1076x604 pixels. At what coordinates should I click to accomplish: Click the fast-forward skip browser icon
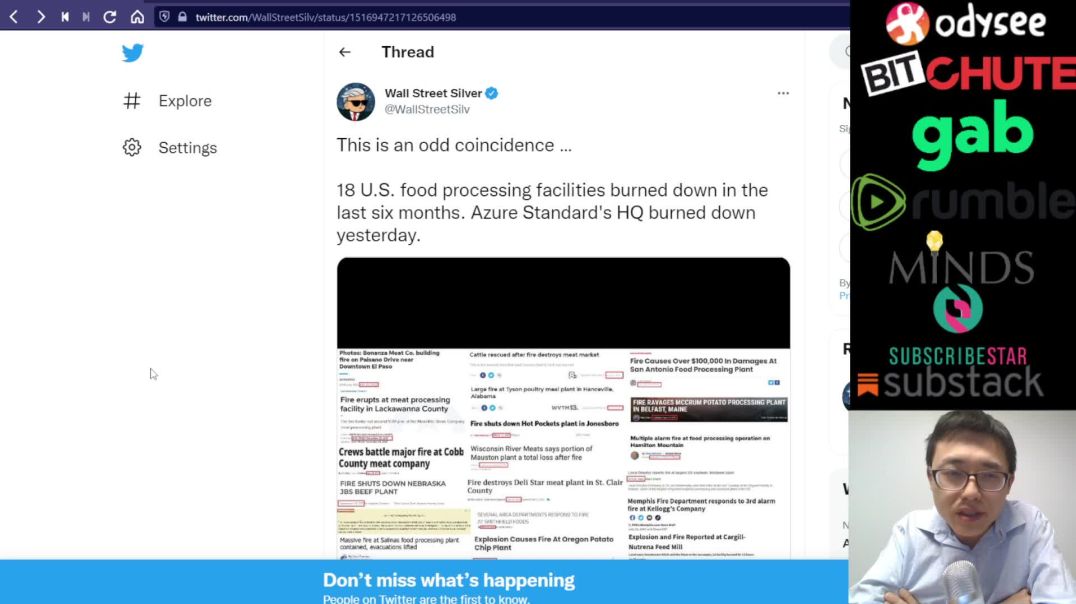tap(86, 16)
